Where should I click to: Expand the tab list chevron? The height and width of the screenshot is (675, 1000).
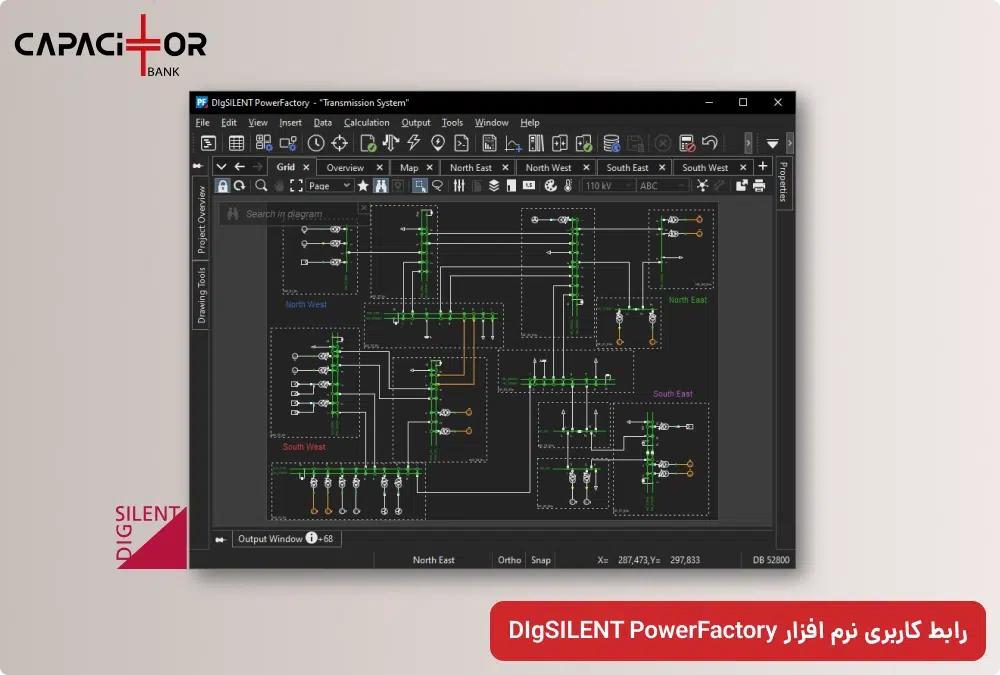[x=221, y=167]
